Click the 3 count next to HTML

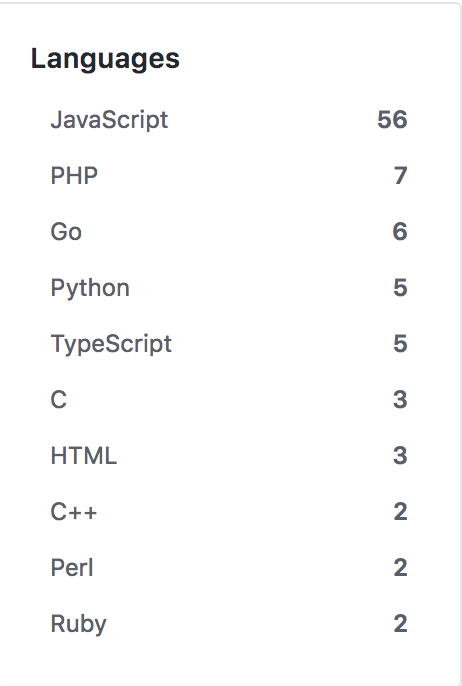coord(400,456)
